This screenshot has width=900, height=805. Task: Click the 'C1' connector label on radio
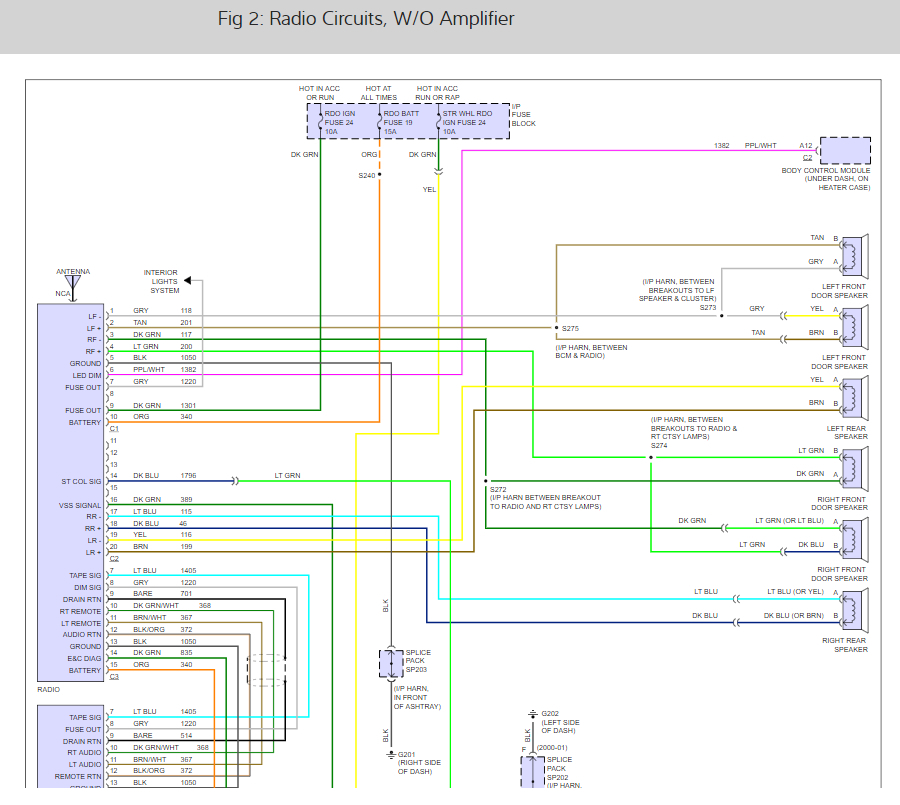(x=114, y=429)
